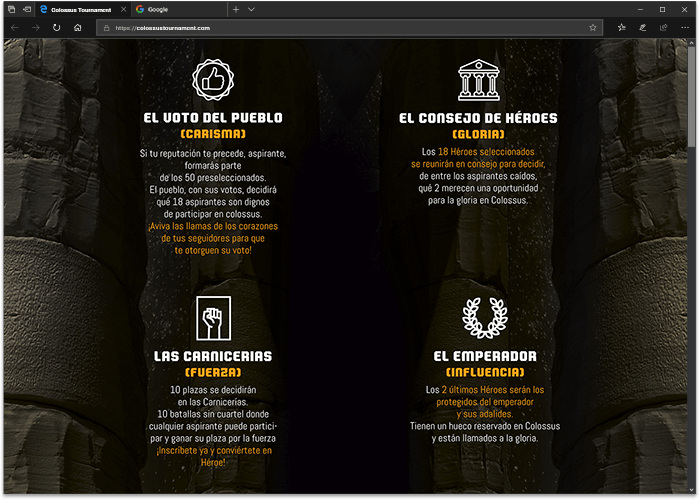700x500 pixels.
Task: Click the 'El Voto del Pueblo' heading
Action: 212,118
